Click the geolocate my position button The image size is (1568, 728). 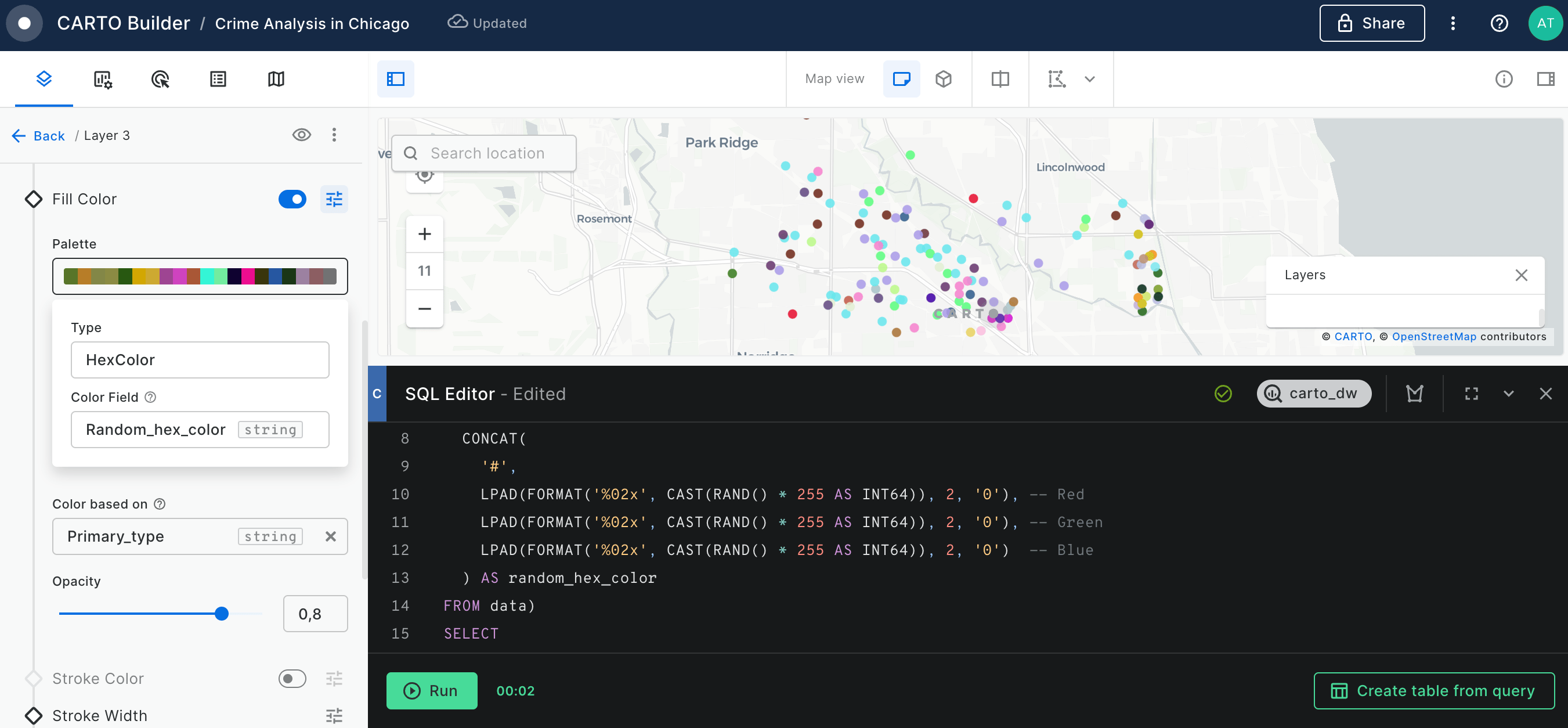[424, 176]
